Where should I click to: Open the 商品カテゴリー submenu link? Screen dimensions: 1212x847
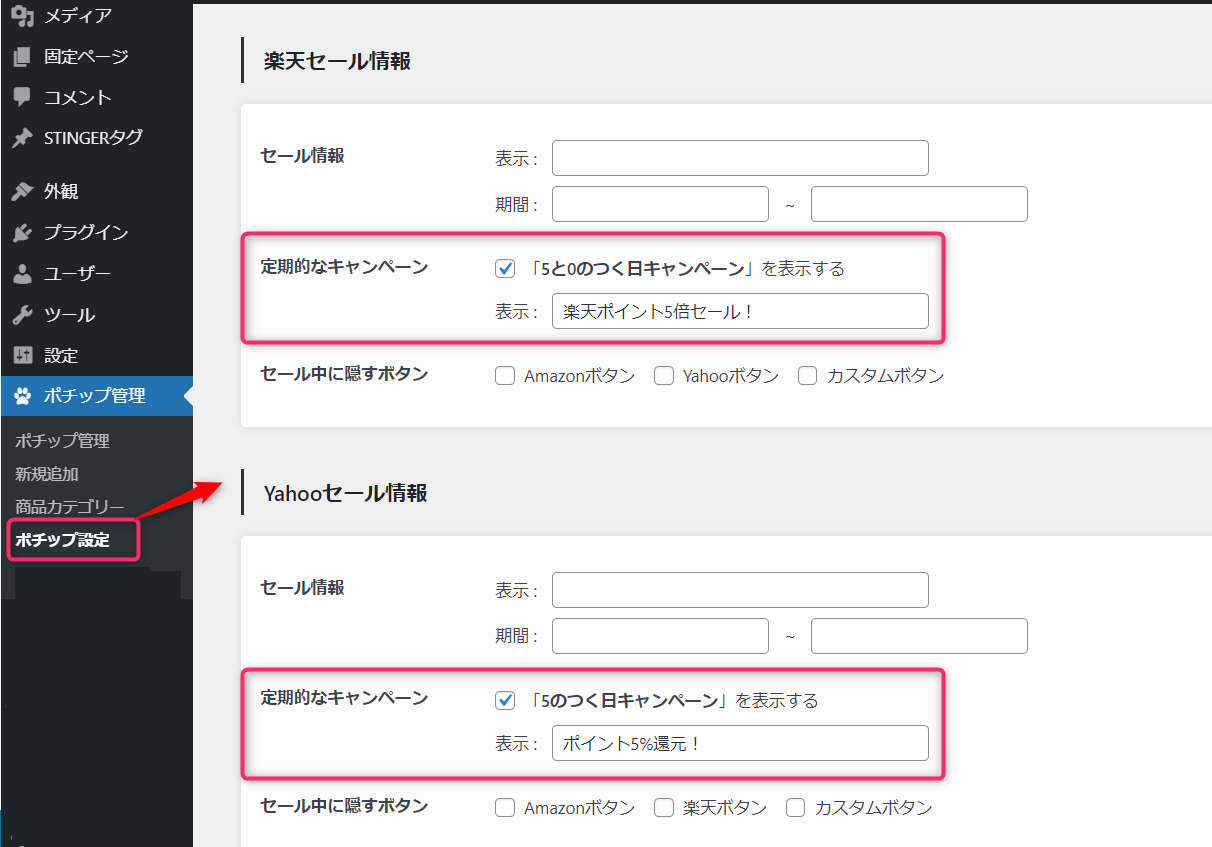click(x=70, y=506)
